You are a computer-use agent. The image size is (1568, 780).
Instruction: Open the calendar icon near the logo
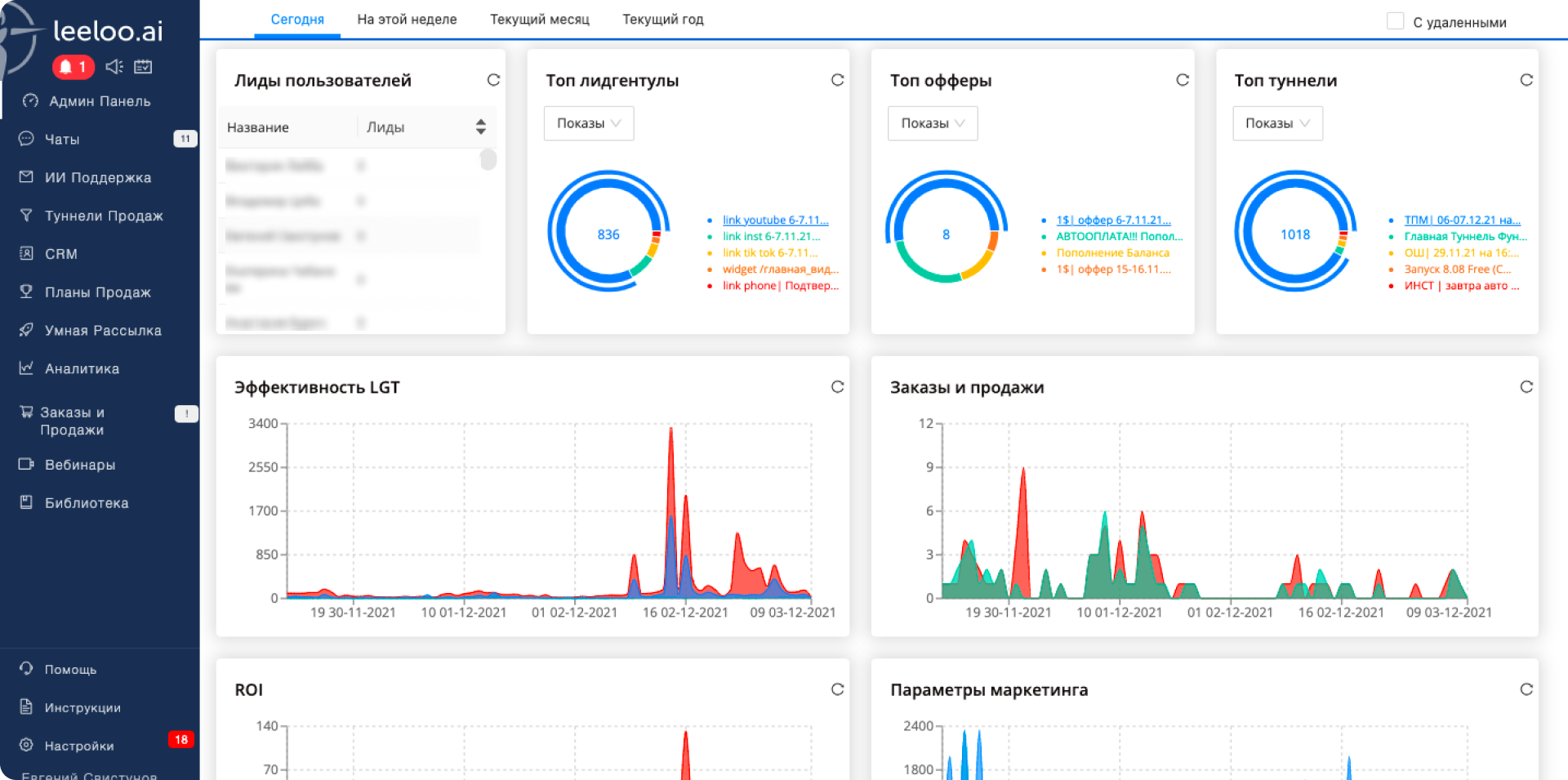[143, 66]
